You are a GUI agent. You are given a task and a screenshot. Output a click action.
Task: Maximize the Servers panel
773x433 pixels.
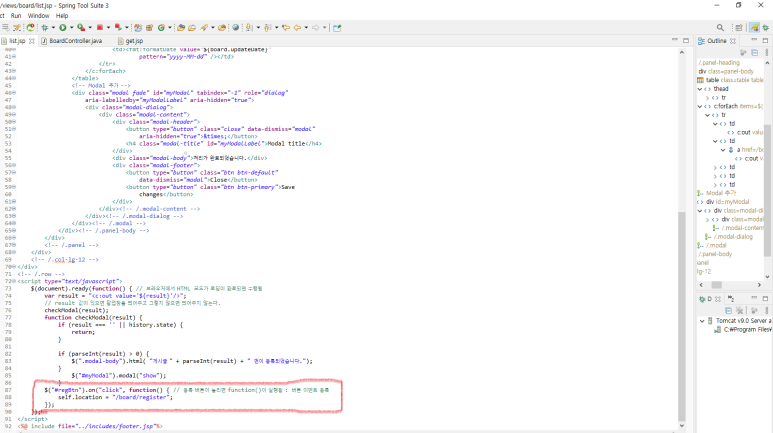coord(765,298)
